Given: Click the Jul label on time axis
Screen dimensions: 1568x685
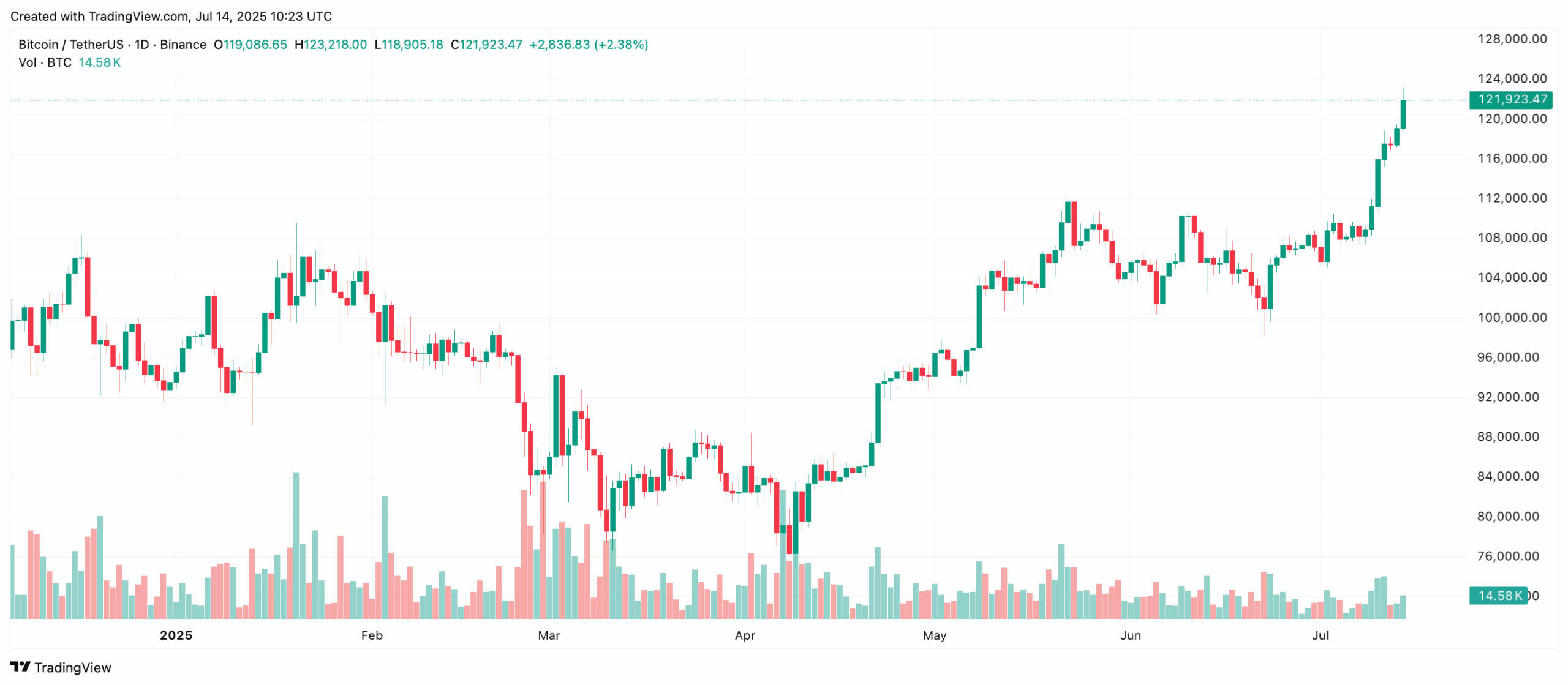Looking at the screenshot, I should click(1320, 635).
